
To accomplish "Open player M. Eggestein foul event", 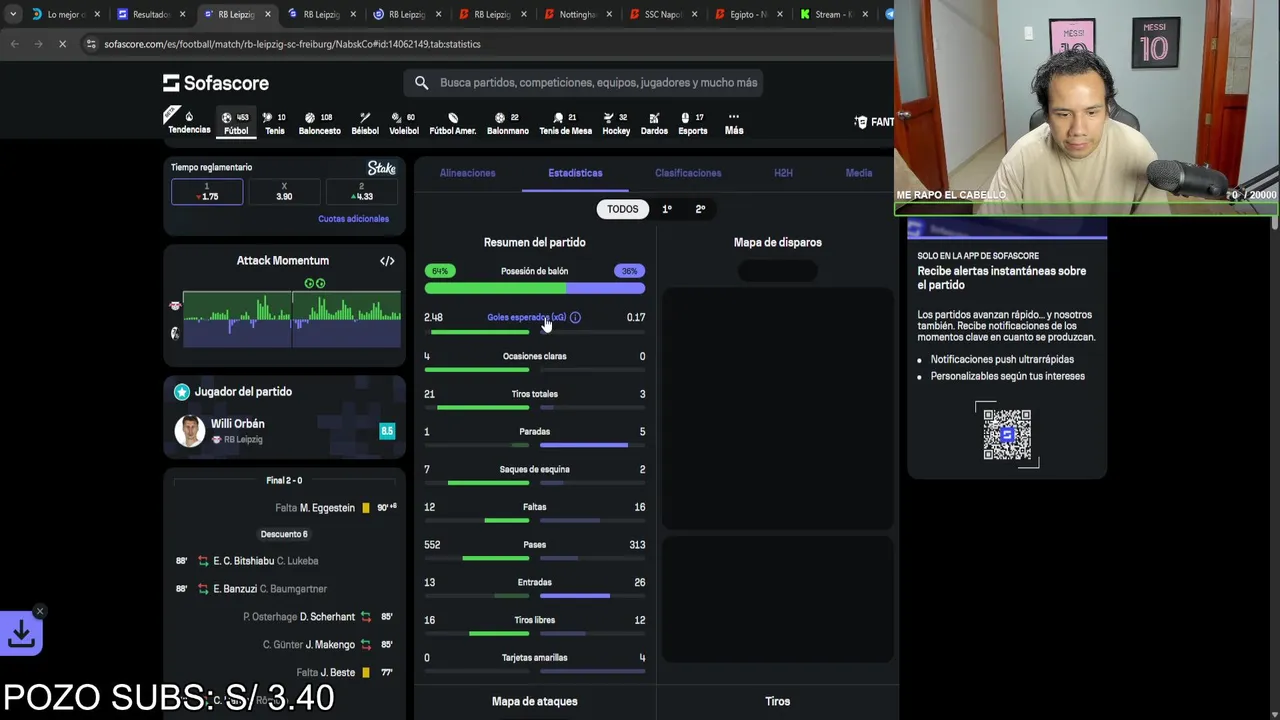I will 327,508.
